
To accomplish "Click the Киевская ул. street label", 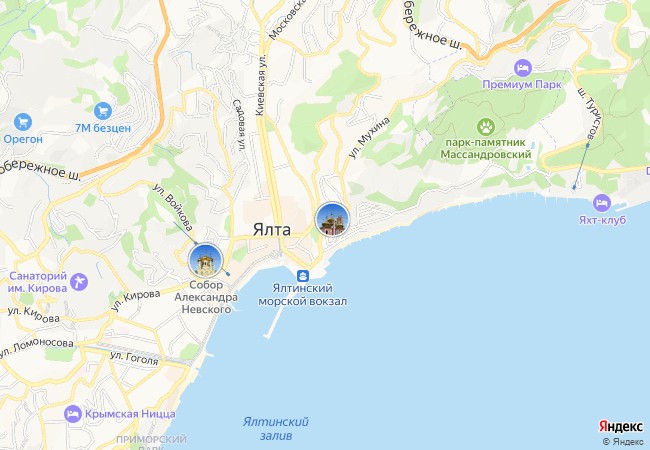I will point(260,88).
